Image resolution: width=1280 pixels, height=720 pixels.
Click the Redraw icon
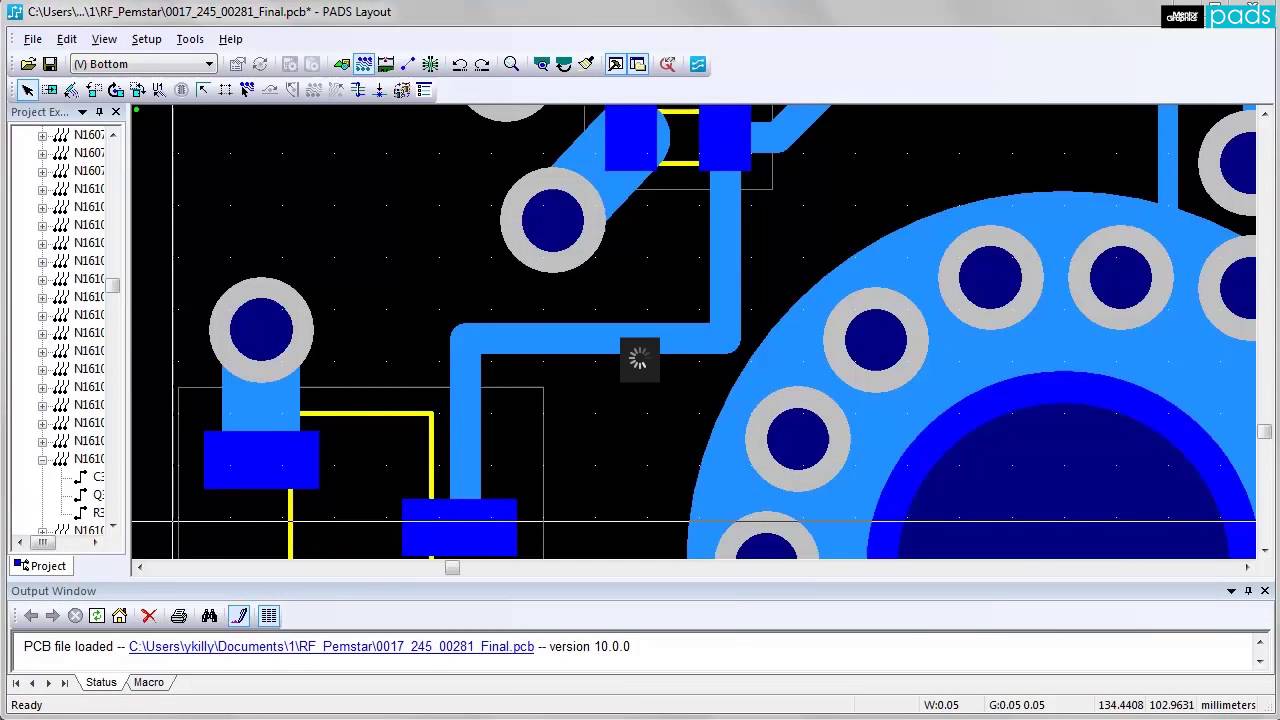[564, 64]
